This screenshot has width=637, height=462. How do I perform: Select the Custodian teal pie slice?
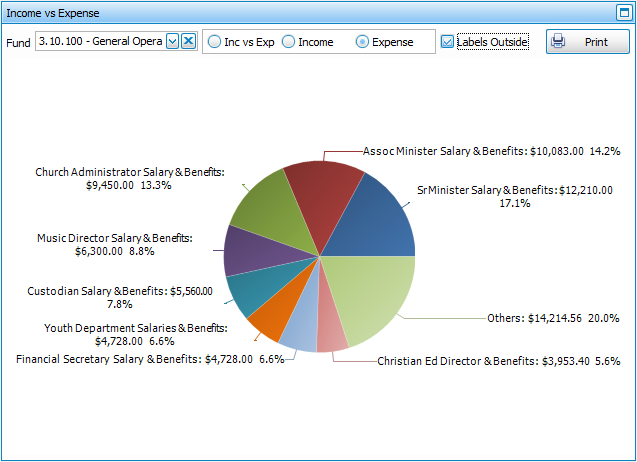pos(250,291)
